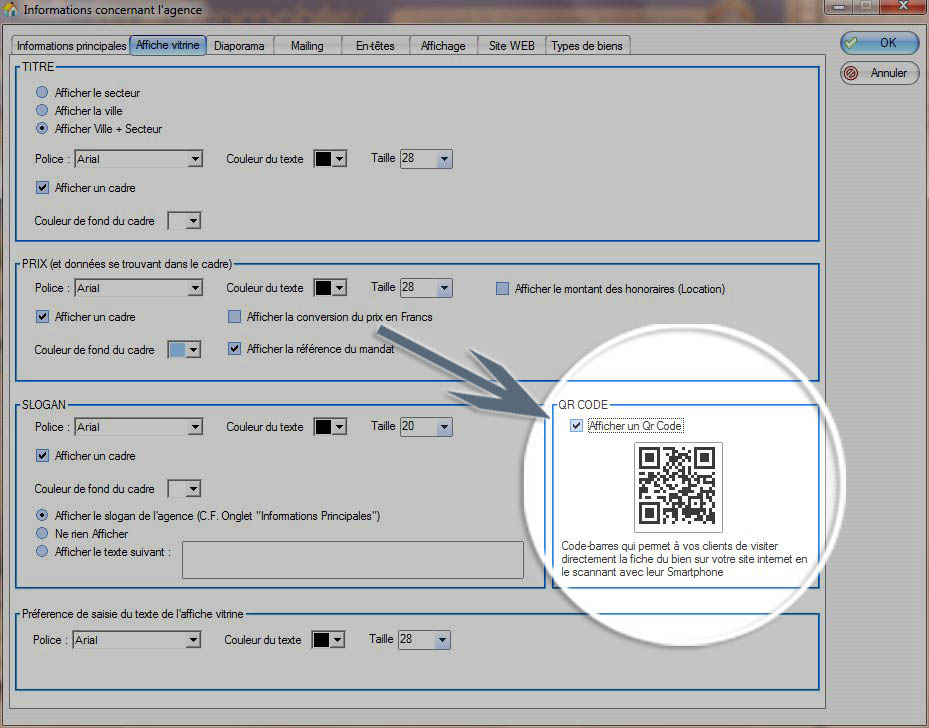Choose 'Couleur de fond du cadre' in SLOGAN
The image size is (929, 728).
point(184,489)
